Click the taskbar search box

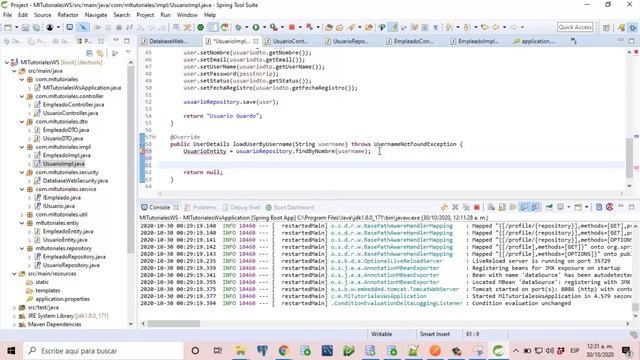pyautogui.click(x=103, y=351)
